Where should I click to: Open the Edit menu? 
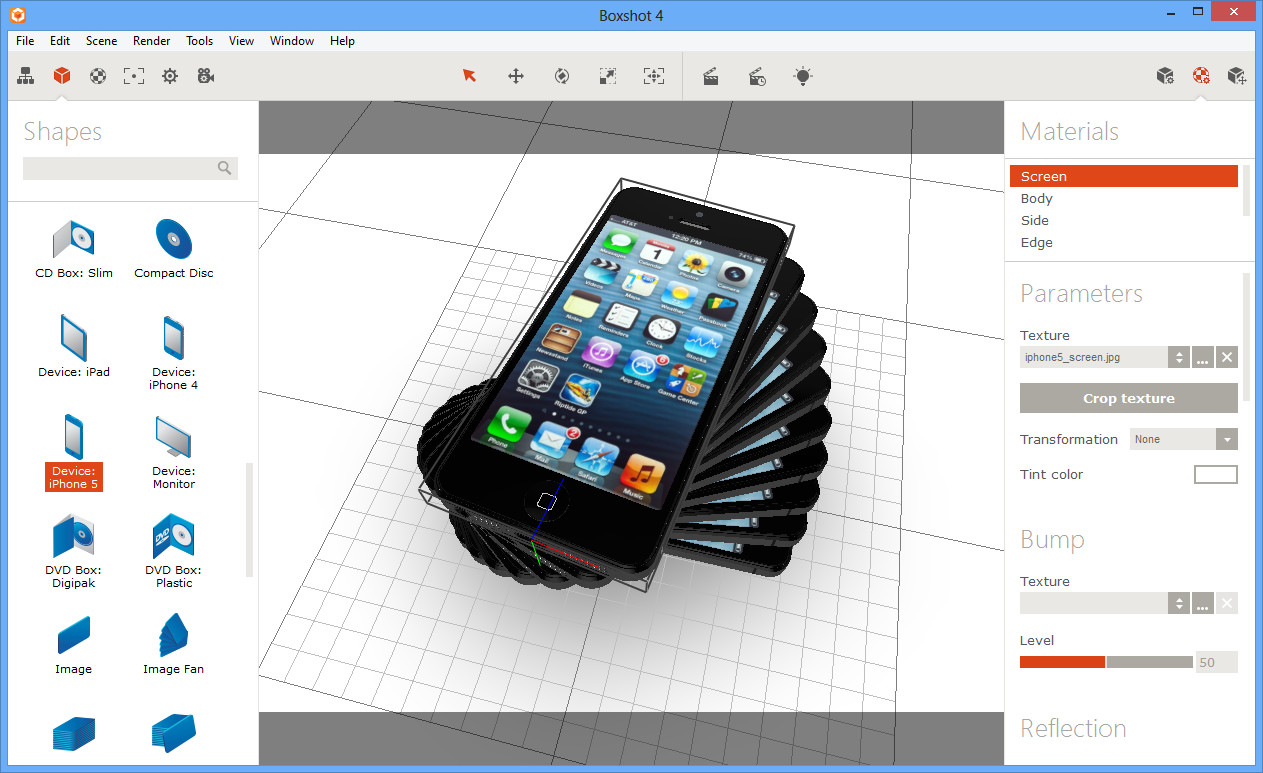pyautogui.click(x=60, y=41)
